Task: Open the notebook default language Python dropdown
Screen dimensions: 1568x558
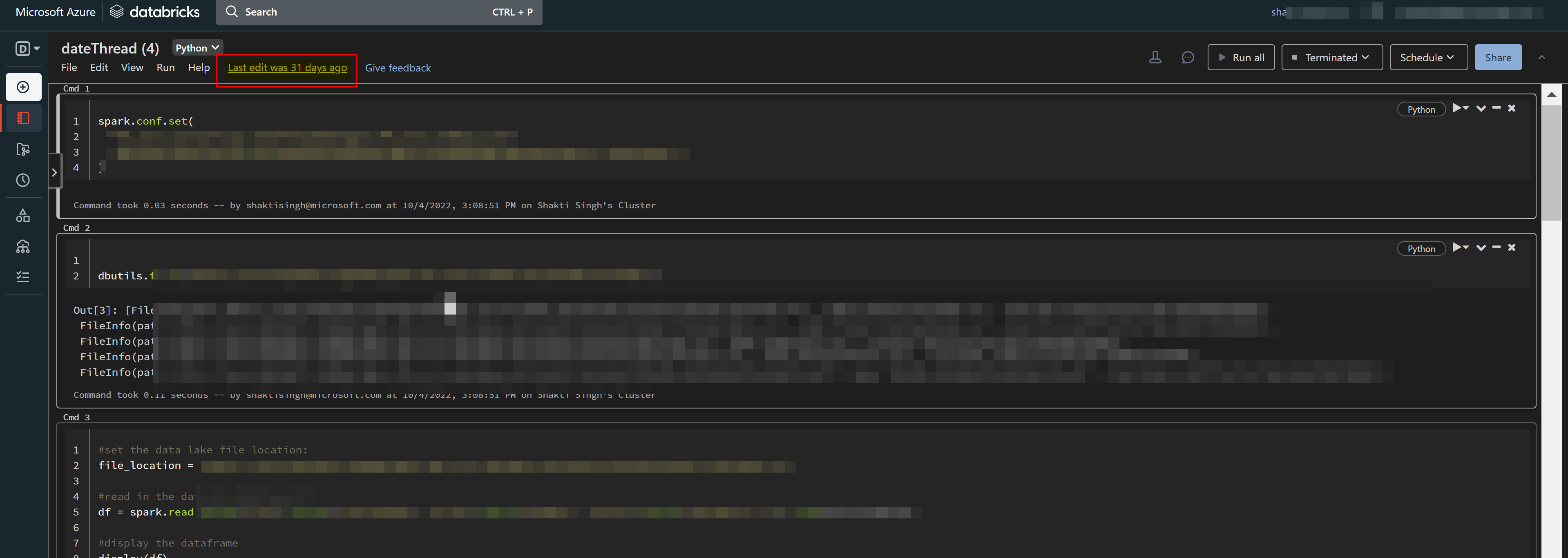Action: coord(197,48)
